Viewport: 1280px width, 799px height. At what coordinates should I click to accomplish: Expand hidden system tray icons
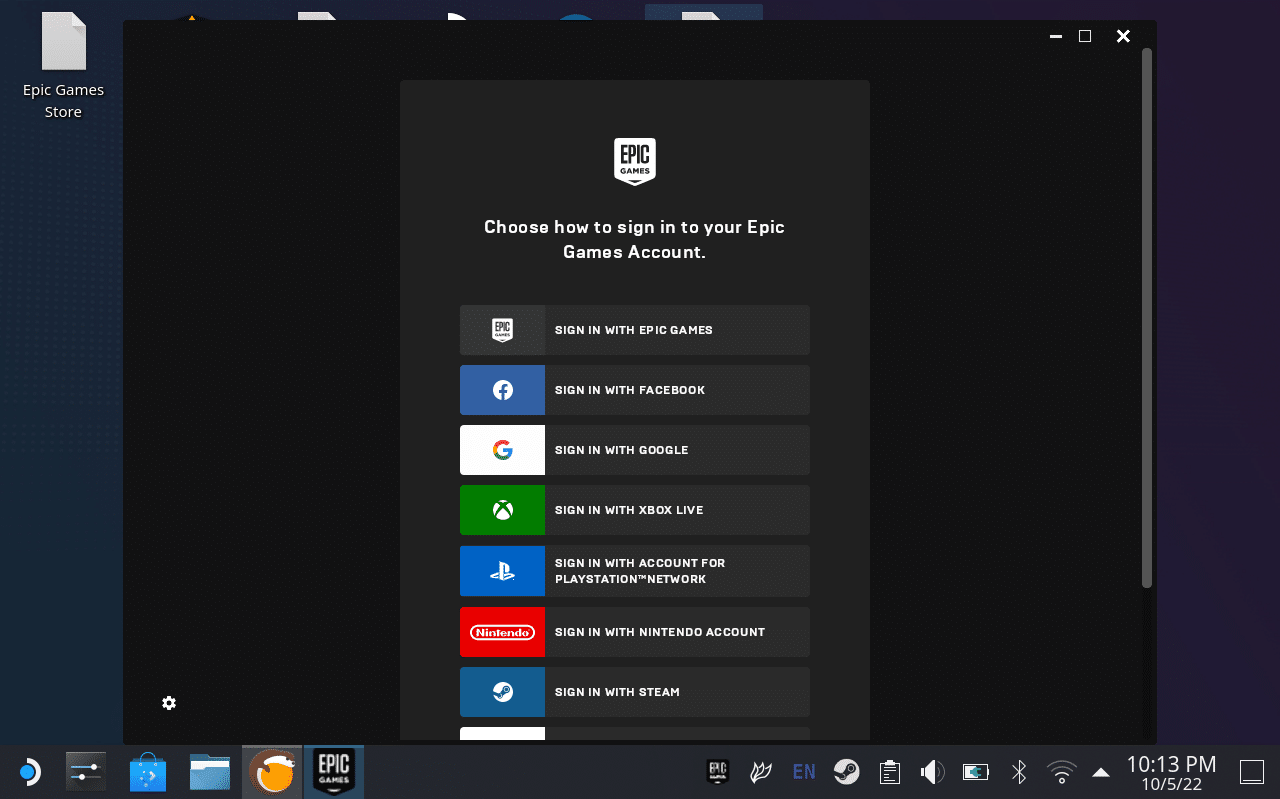click(x=1101, y=772)
